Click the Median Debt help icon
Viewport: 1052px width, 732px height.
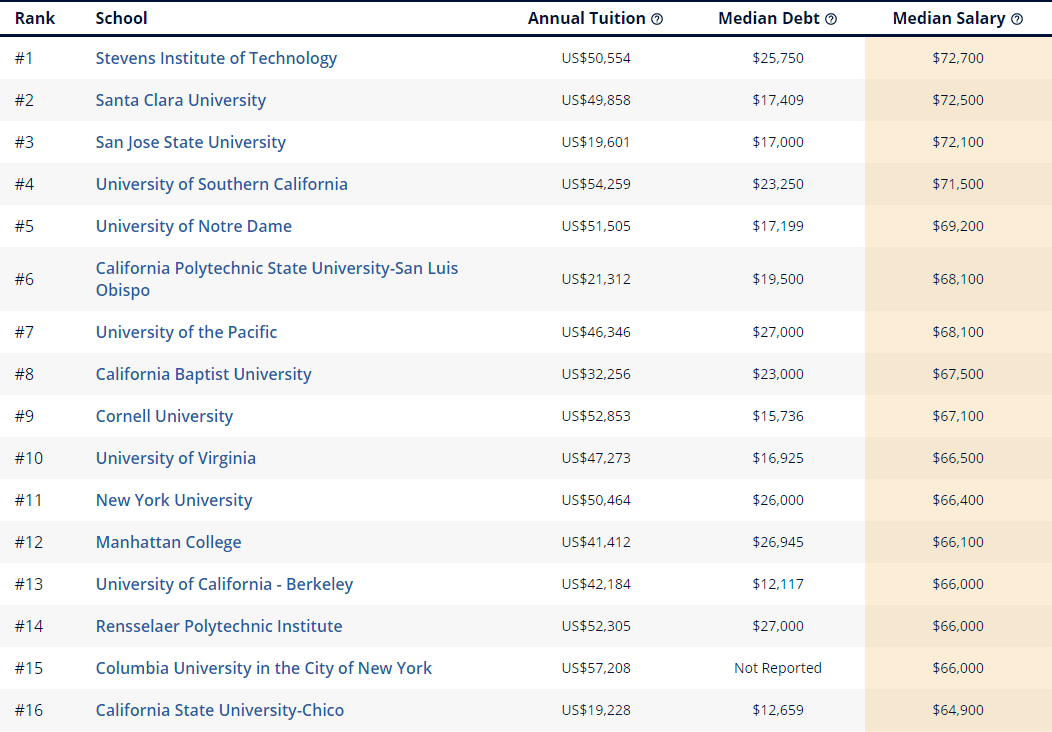(831, 19)
